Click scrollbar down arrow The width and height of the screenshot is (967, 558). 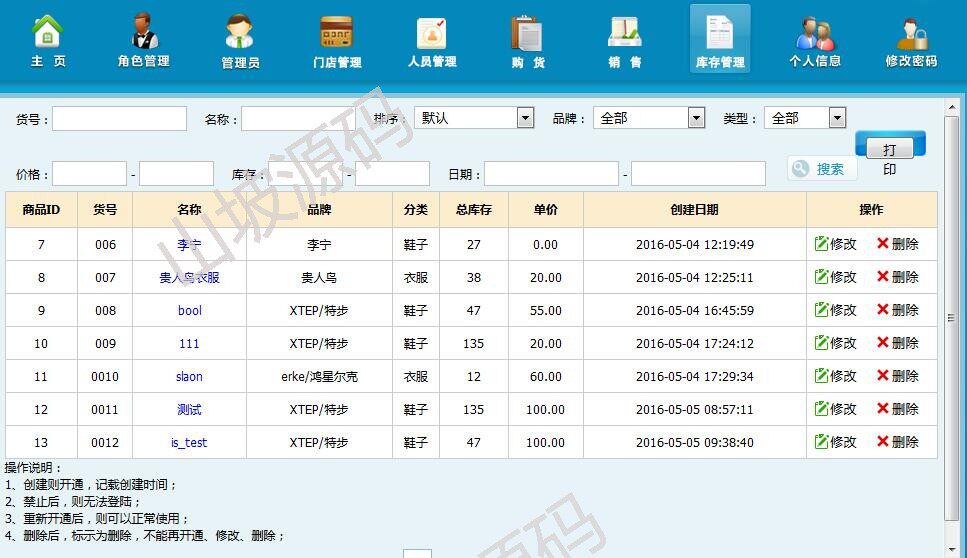coord(952,549)
